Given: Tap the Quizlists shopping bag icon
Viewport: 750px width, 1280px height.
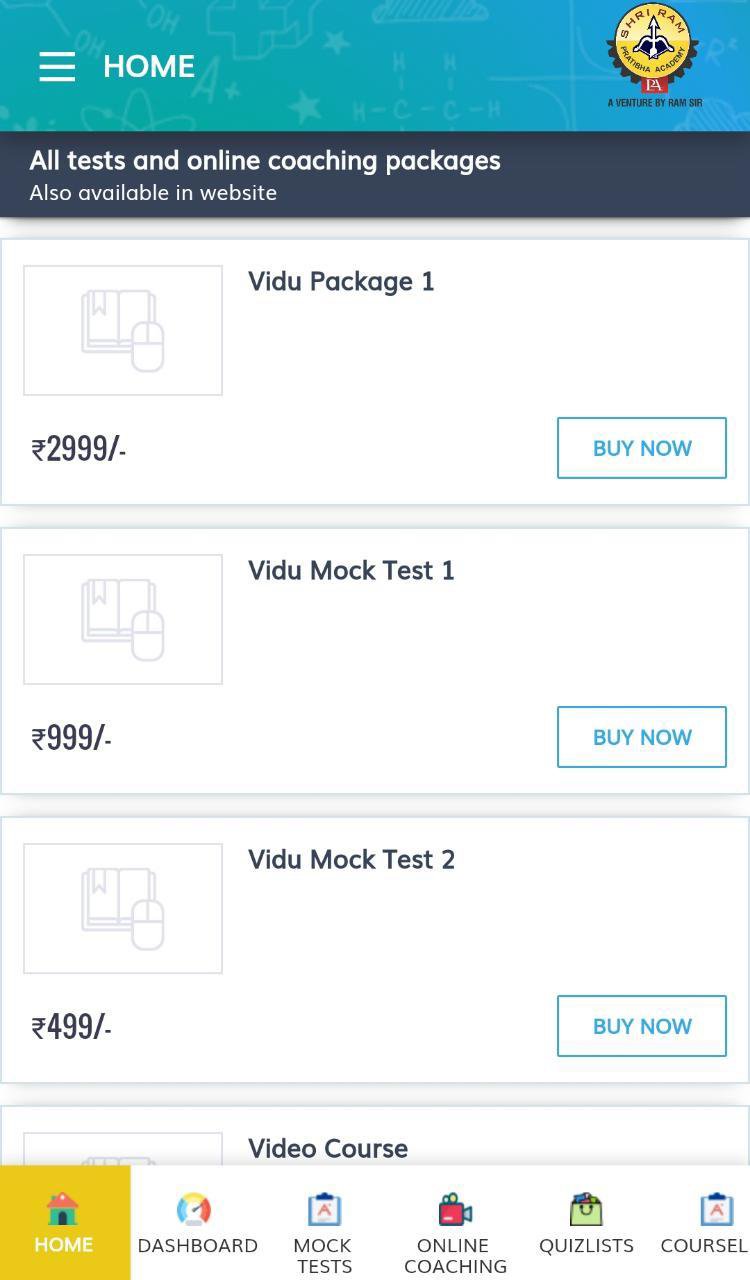Looking at the screenshot, I should [x=586, y=1209].
